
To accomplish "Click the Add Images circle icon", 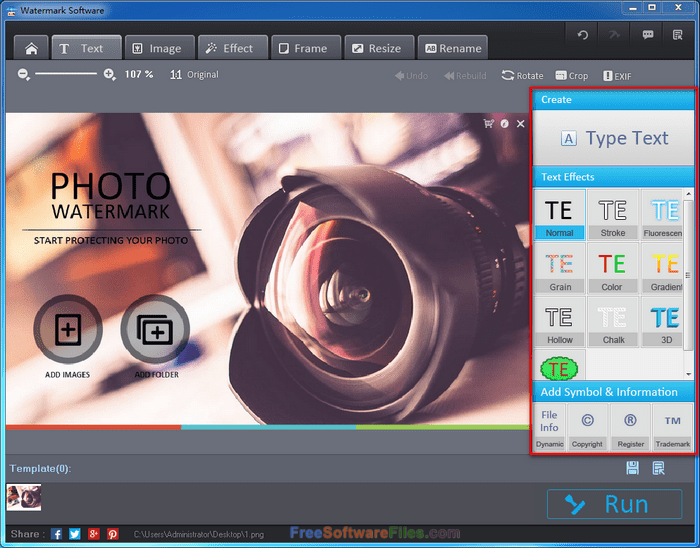I will pos(68,329).
